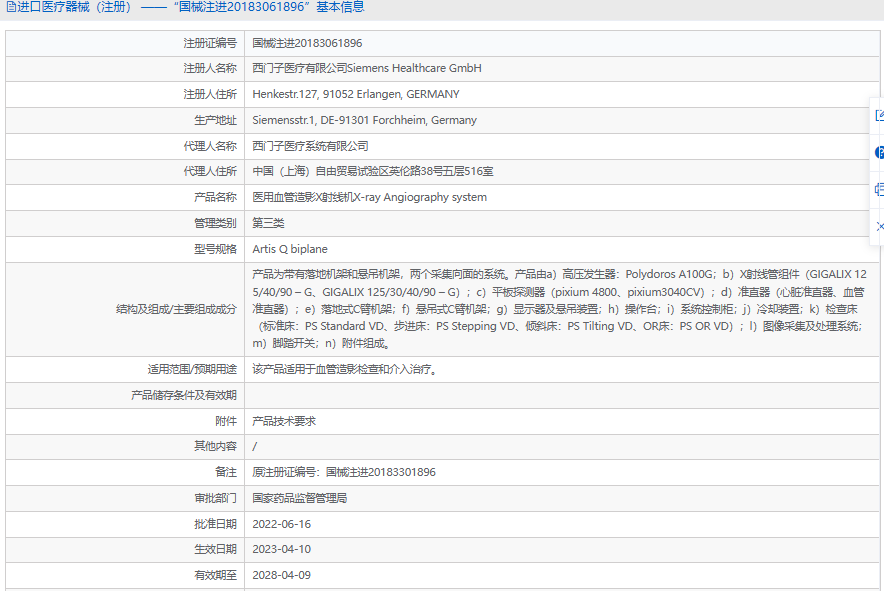Click model value 'Artis Q biplane'
Viewport: 884px width, 591px height.
[290, 249]
